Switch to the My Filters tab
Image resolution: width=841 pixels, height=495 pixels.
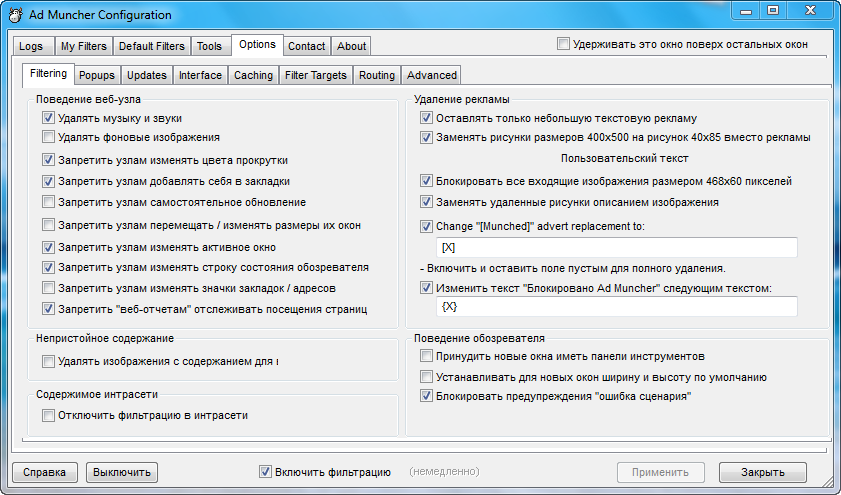click(x=83, y=46)
